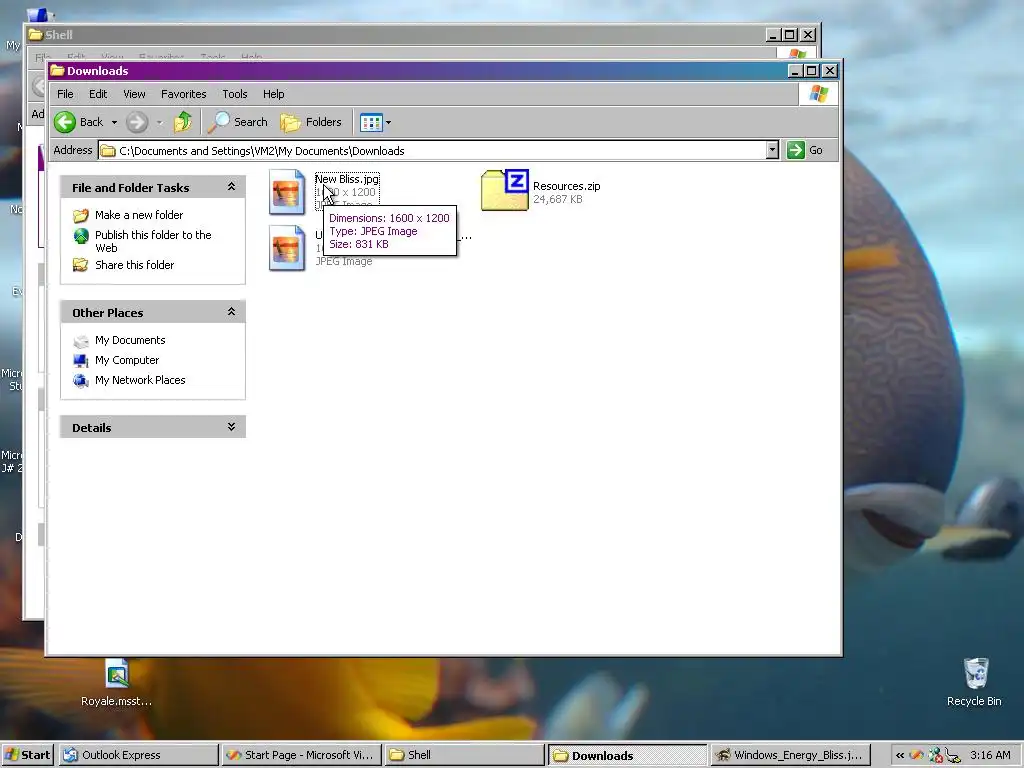
Task: Expand the Details panel
Action: 231,426
